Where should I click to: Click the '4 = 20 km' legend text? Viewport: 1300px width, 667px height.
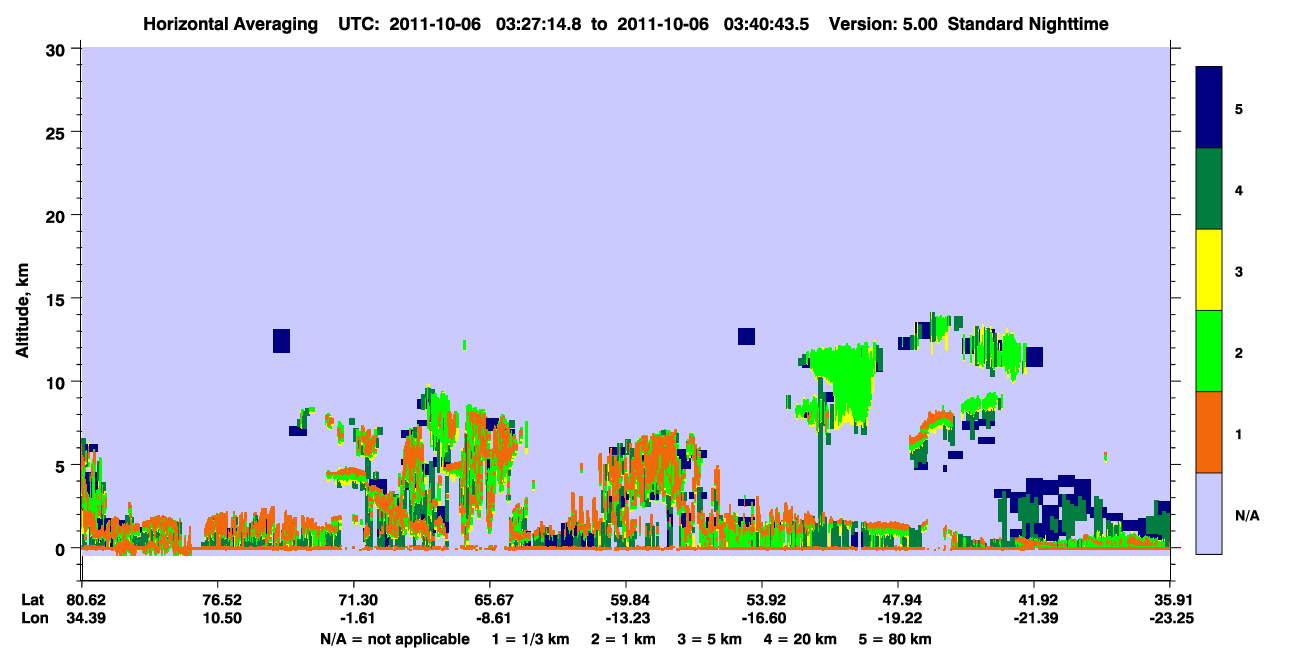(x=801, y=639)
